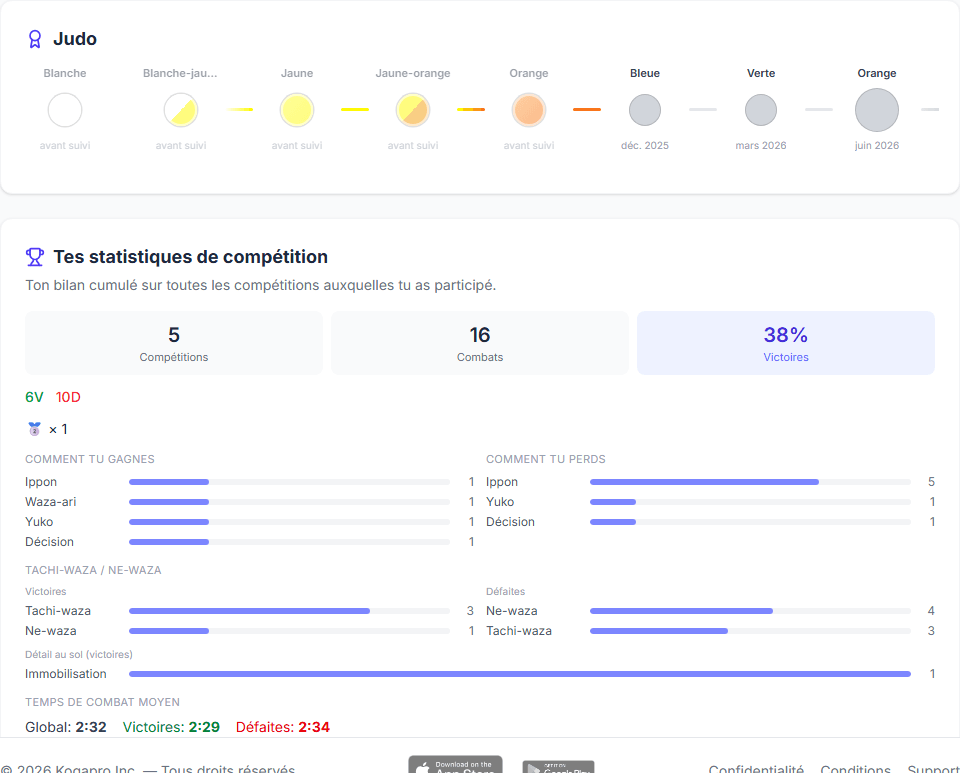Click the 6V wins count
The height and width of the screenshot is (773, 960).
(x=34, y=397)
